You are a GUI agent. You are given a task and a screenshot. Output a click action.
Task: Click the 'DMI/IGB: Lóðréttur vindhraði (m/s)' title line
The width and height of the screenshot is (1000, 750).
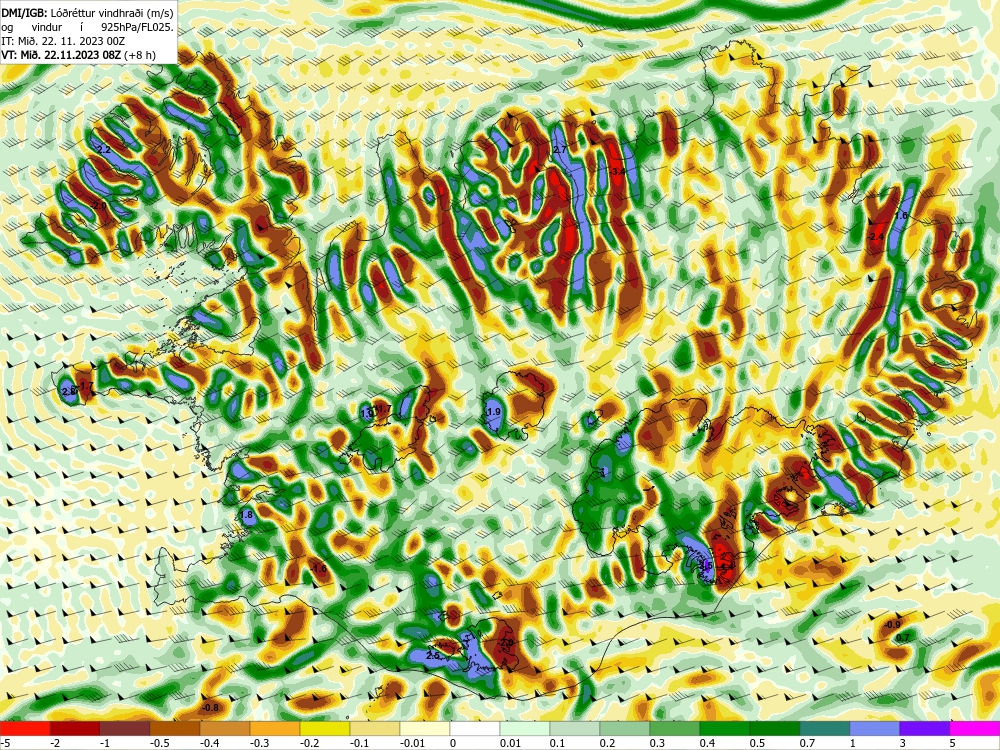(x=87, y=12)
